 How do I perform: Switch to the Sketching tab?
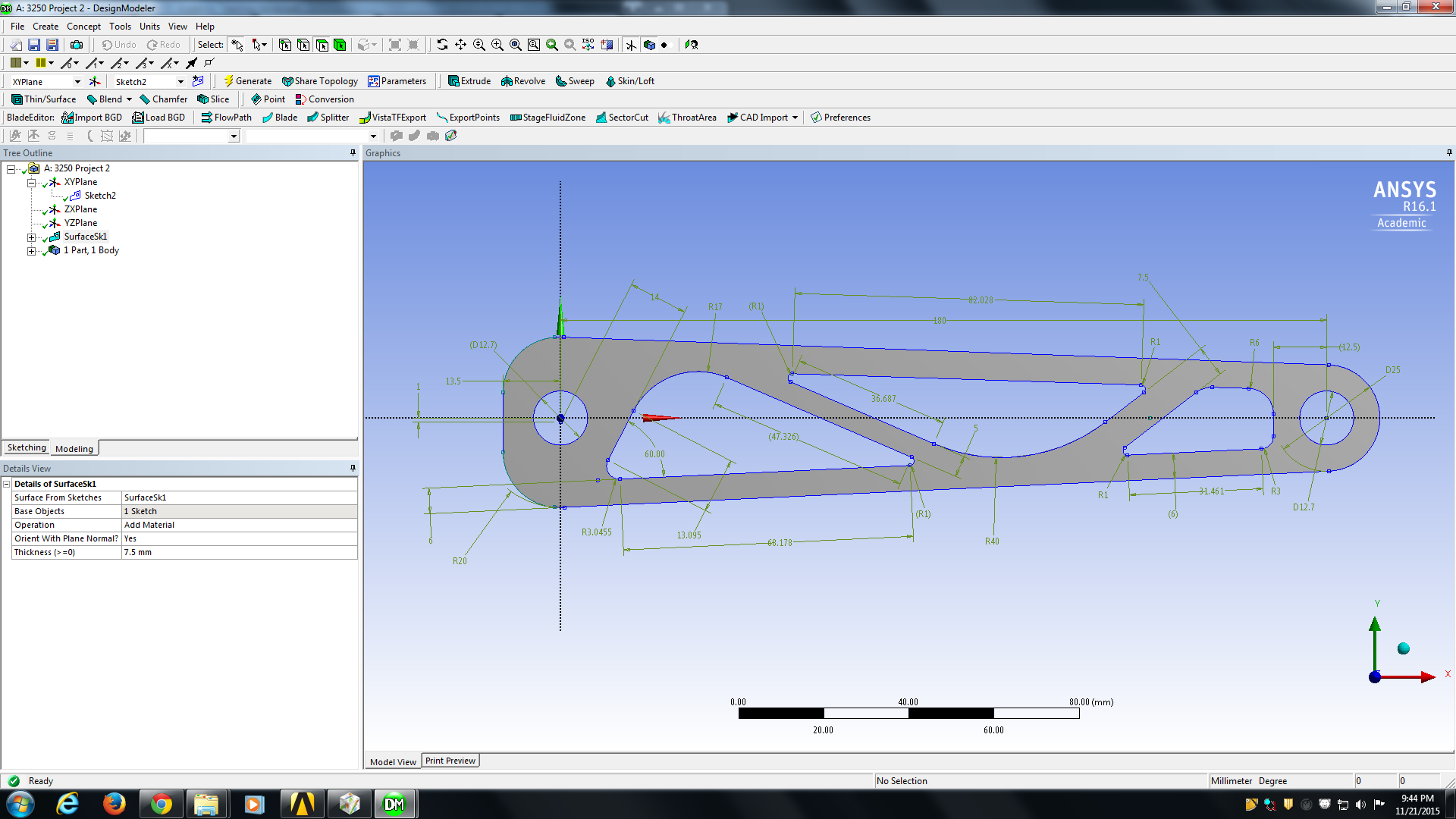pos(27,448)
